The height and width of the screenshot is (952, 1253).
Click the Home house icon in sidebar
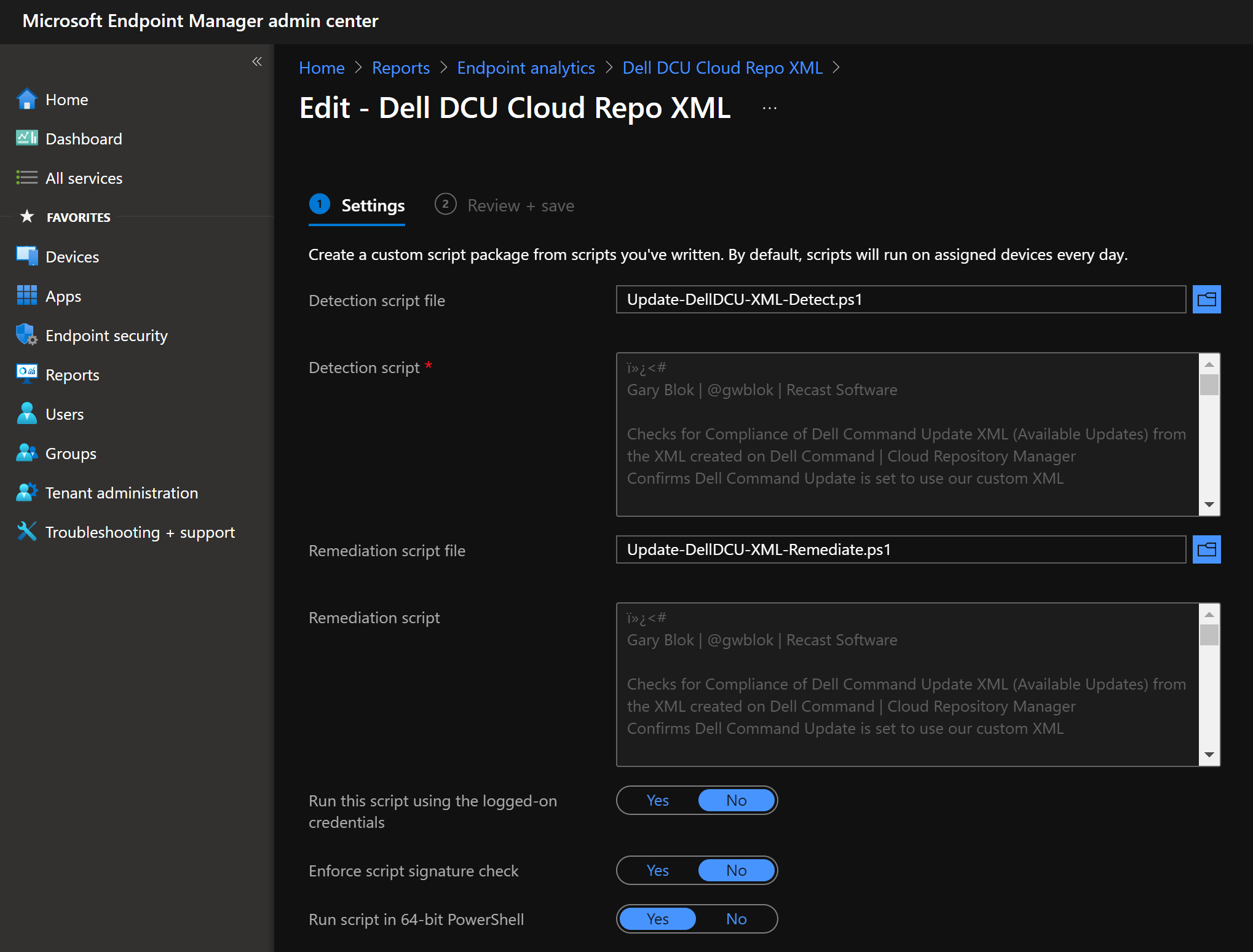click(x=26, y=100)
